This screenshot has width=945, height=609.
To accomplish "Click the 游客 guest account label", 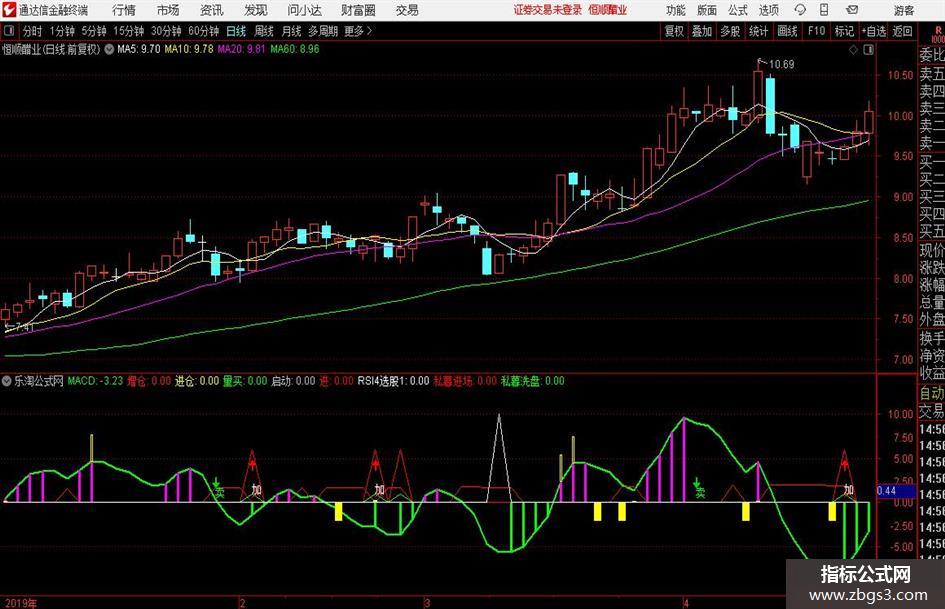I will tap(904, 10).
